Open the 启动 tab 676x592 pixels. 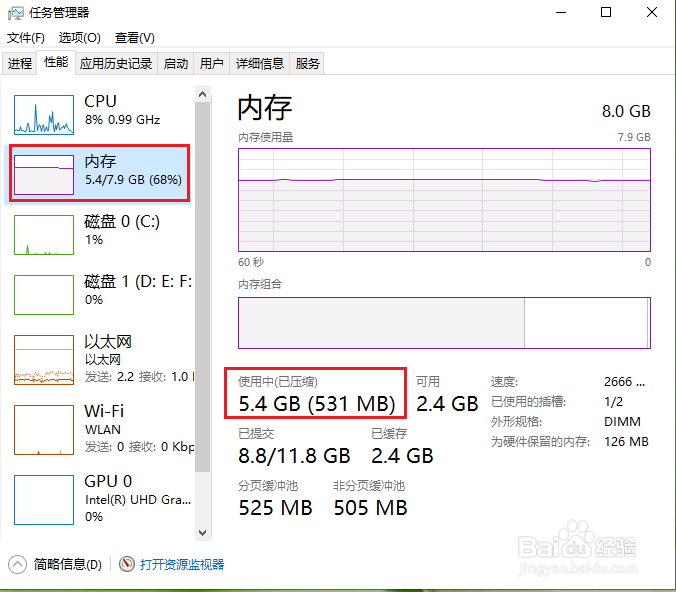[176, 64]
